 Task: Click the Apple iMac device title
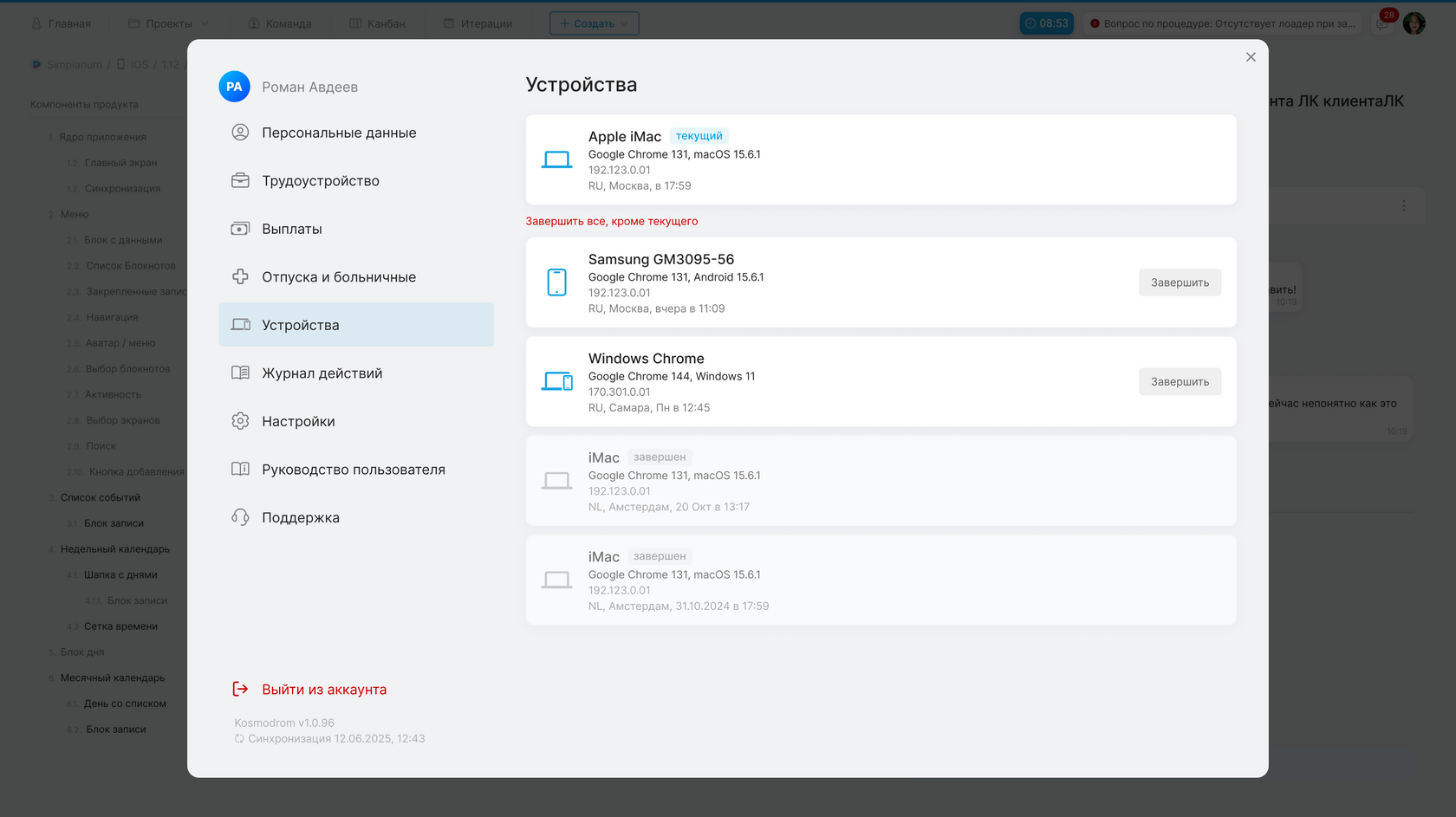click(625, 136)
